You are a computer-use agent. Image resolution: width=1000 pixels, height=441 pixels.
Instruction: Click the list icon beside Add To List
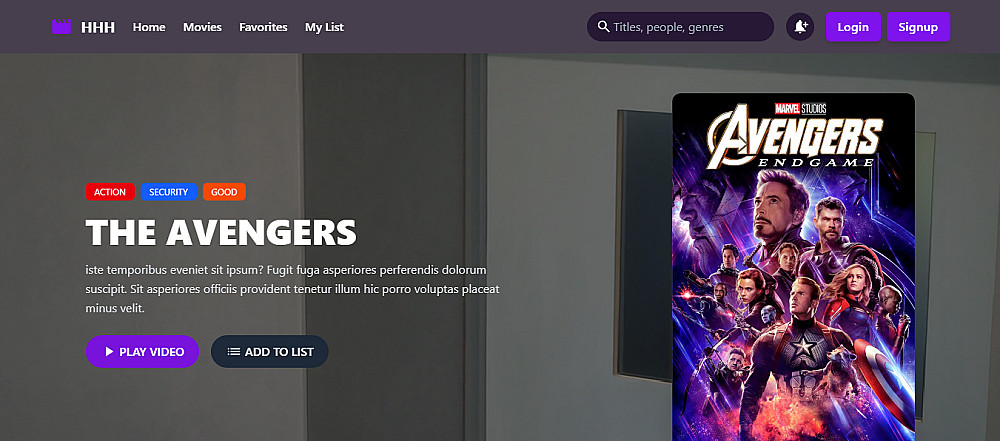(x=233, y=352)
